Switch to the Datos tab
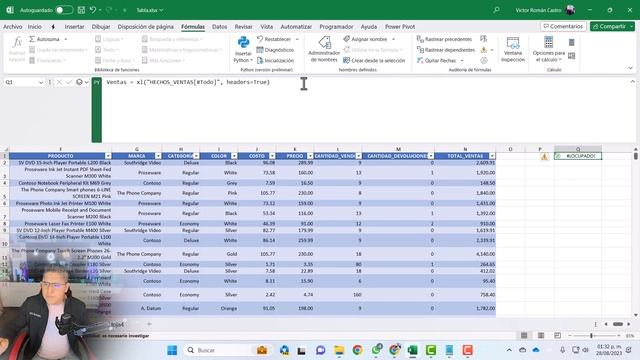 (220, 27)
